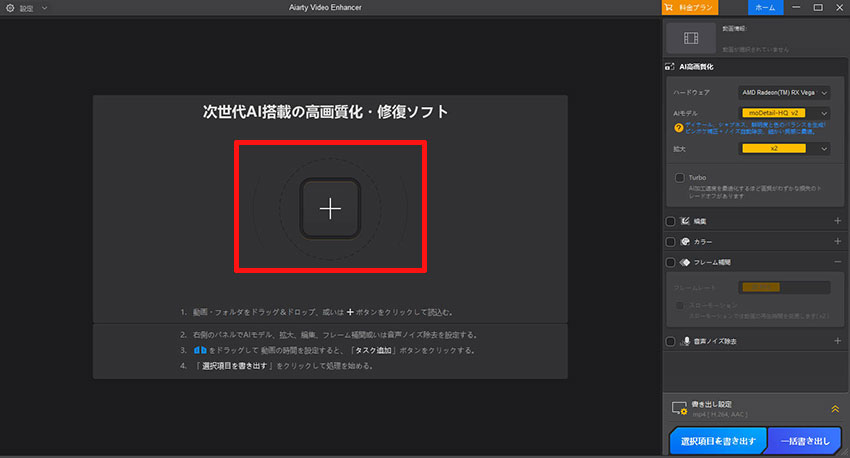Viewport: 850px width, 458px height.
Task: Go to ホーム home tab
Action: coord(765,8)
